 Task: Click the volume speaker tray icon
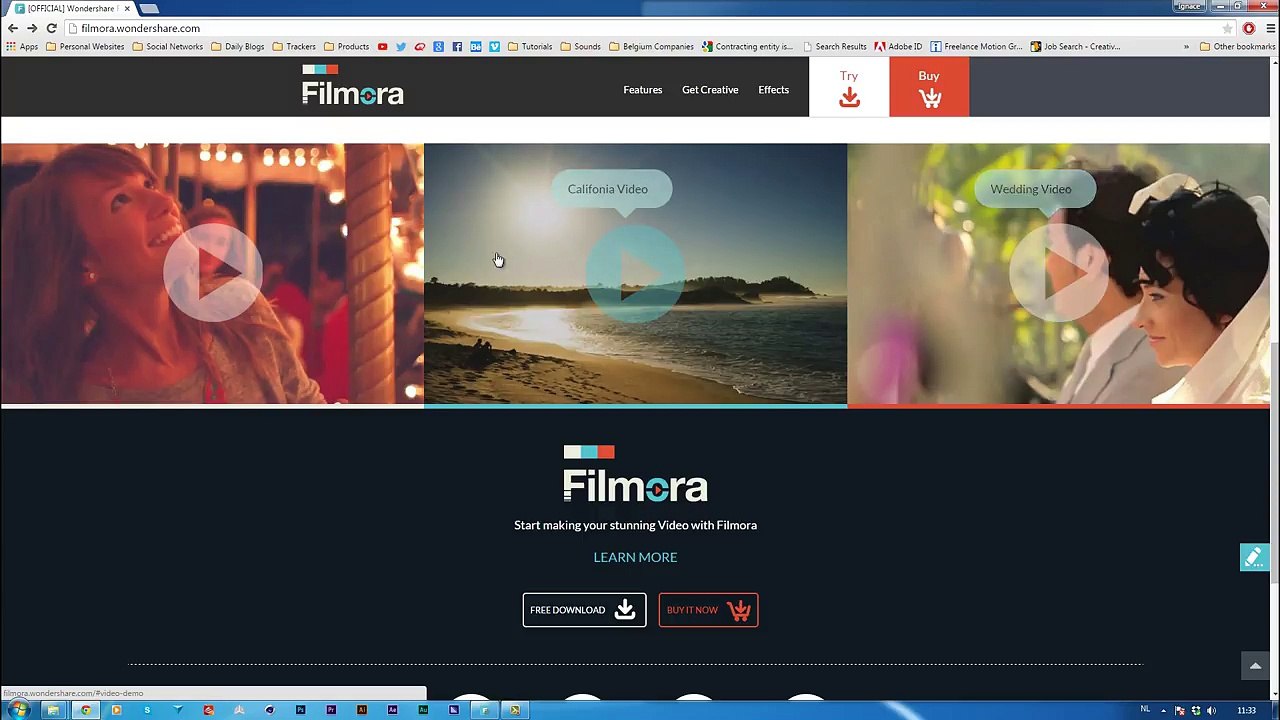click(x=1211, y=710)
